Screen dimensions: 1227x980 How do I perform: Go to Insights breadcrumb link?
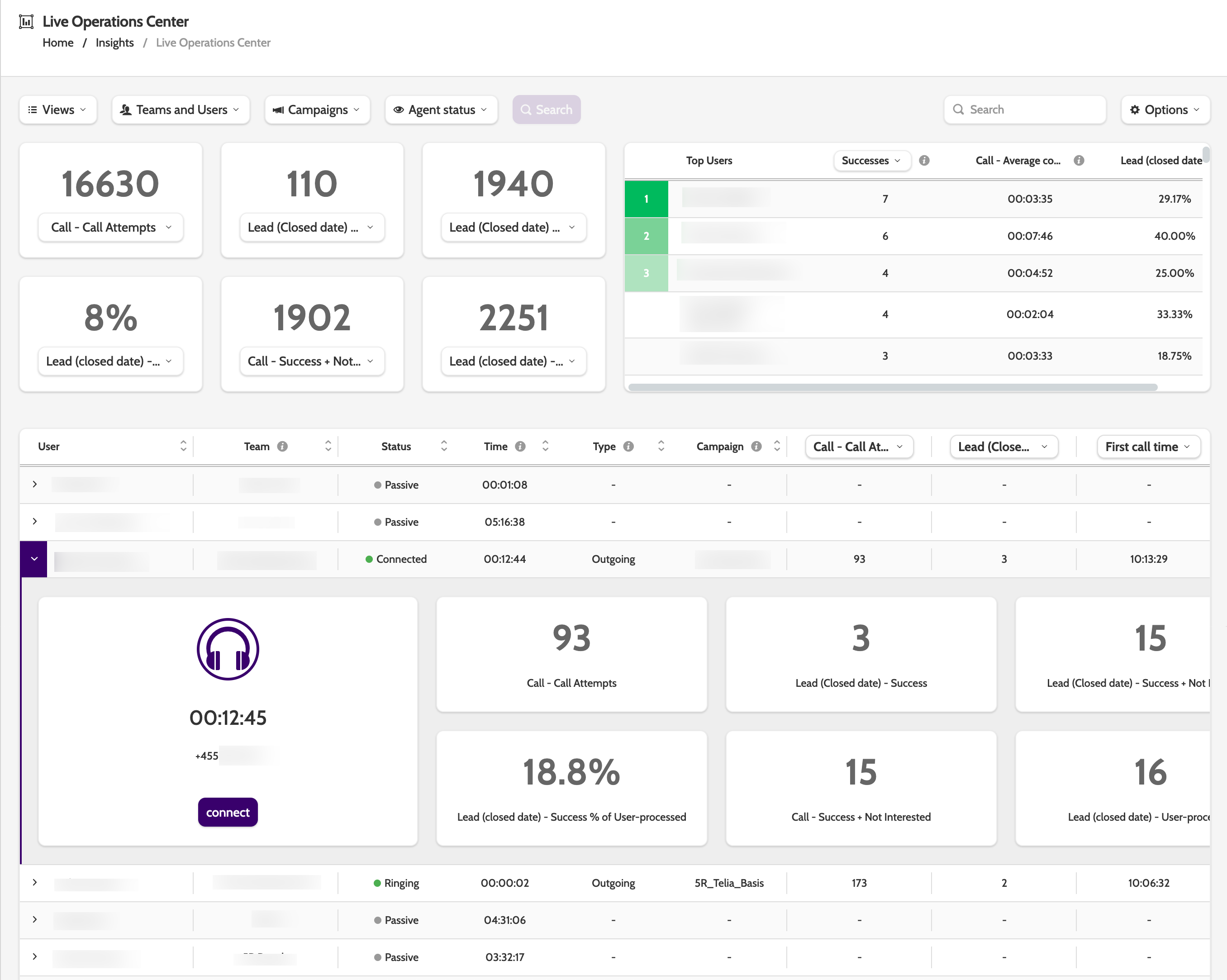pyautogui.click(x=114, y=43)
